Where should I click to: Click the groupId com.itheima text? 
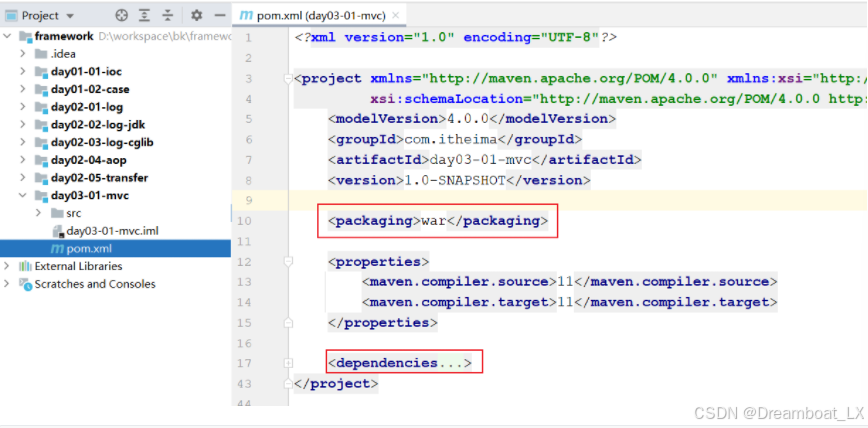pyautogui.click(x=454, y=139)
